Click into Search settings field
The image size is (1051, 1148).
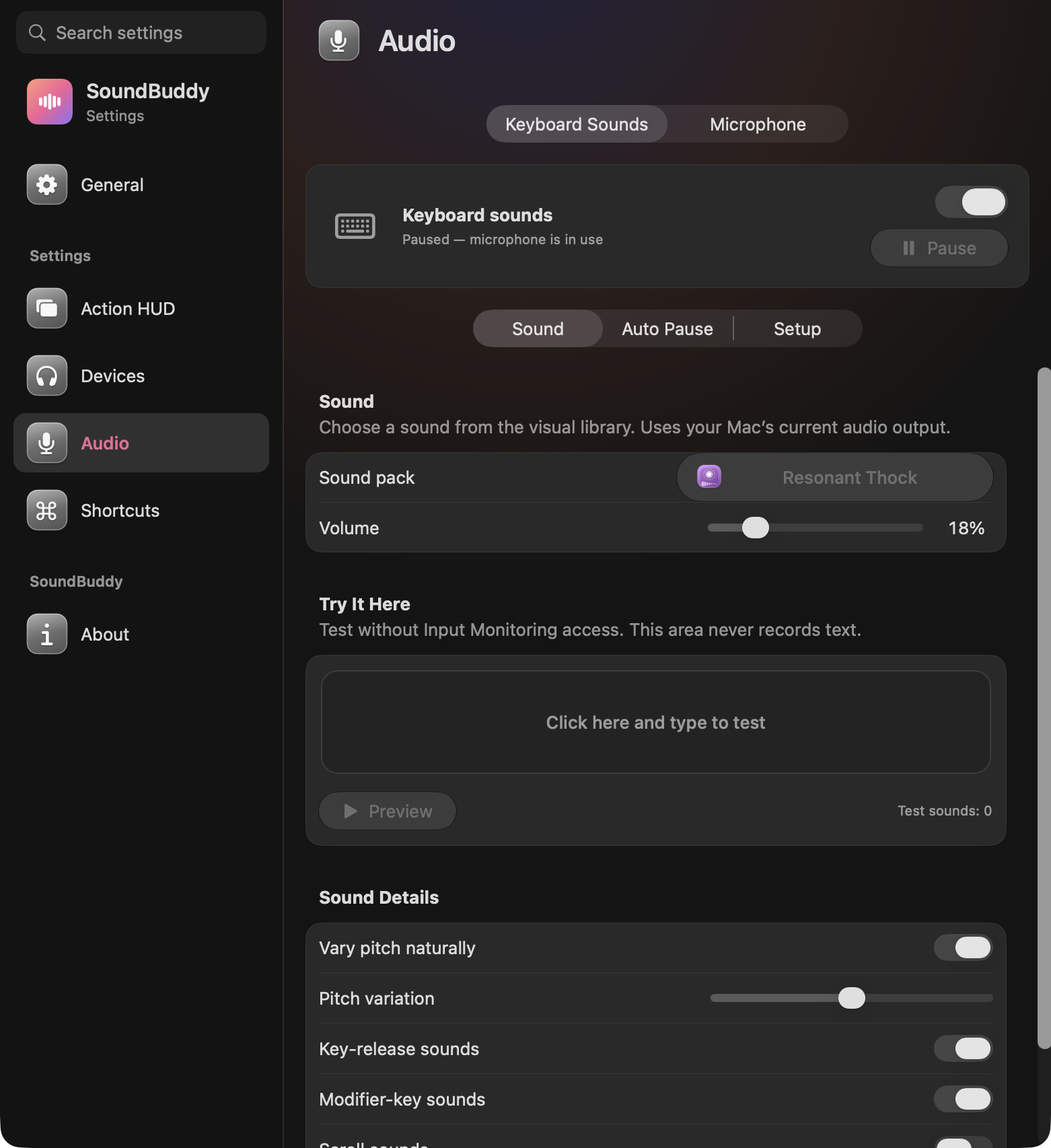click(141, 32)
